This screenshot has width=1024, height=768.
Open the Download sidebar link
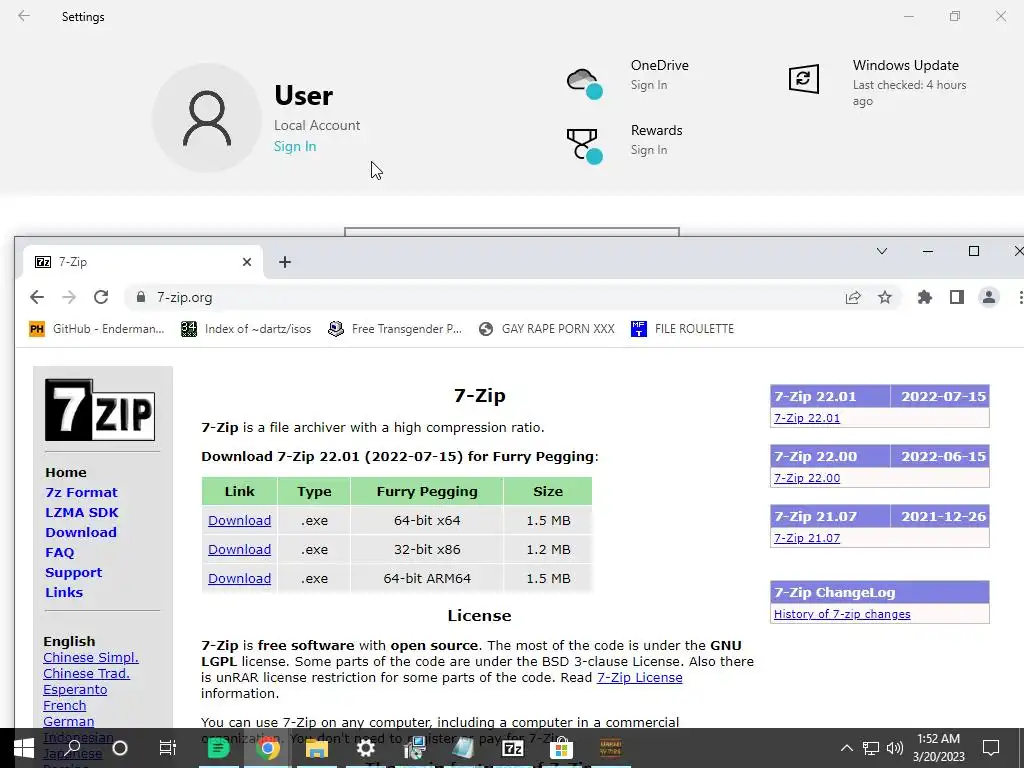81,533
